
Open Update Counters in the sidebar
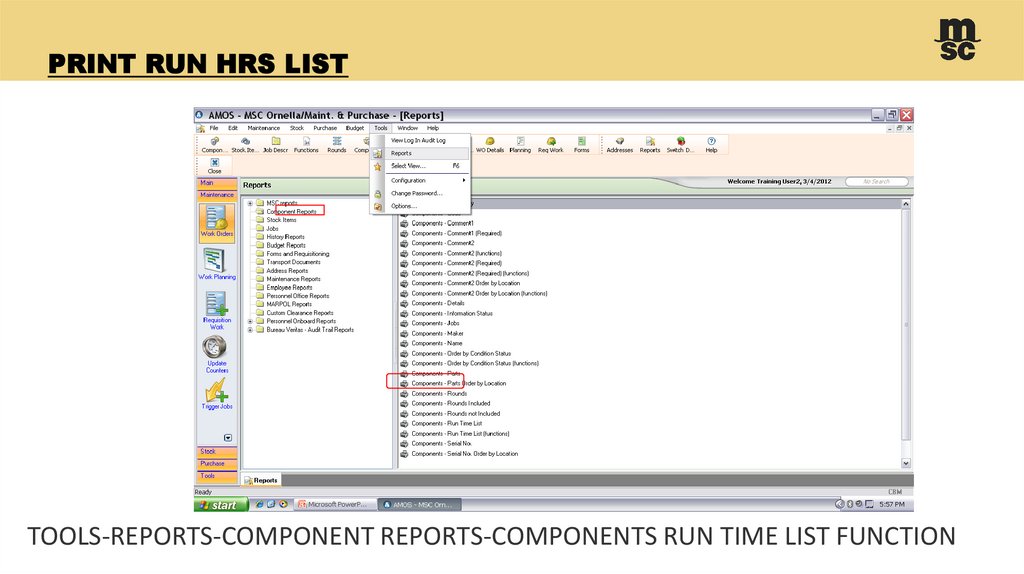click(216, 355)
